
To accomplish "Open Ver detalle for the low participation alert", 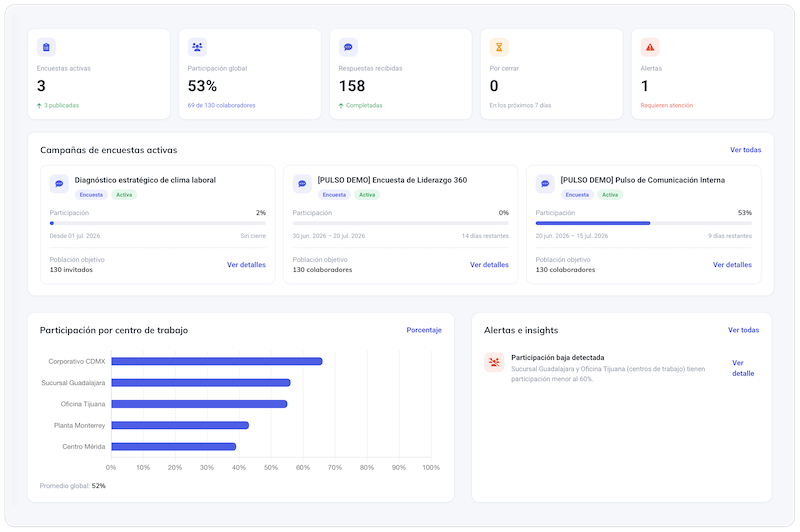I will [743, 368].
